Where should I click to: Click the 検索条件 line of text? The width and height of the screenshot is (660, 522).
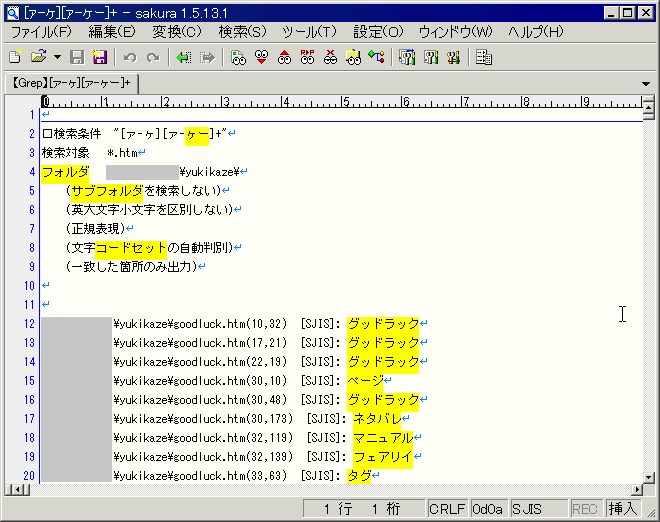click(x=139, y=133)
